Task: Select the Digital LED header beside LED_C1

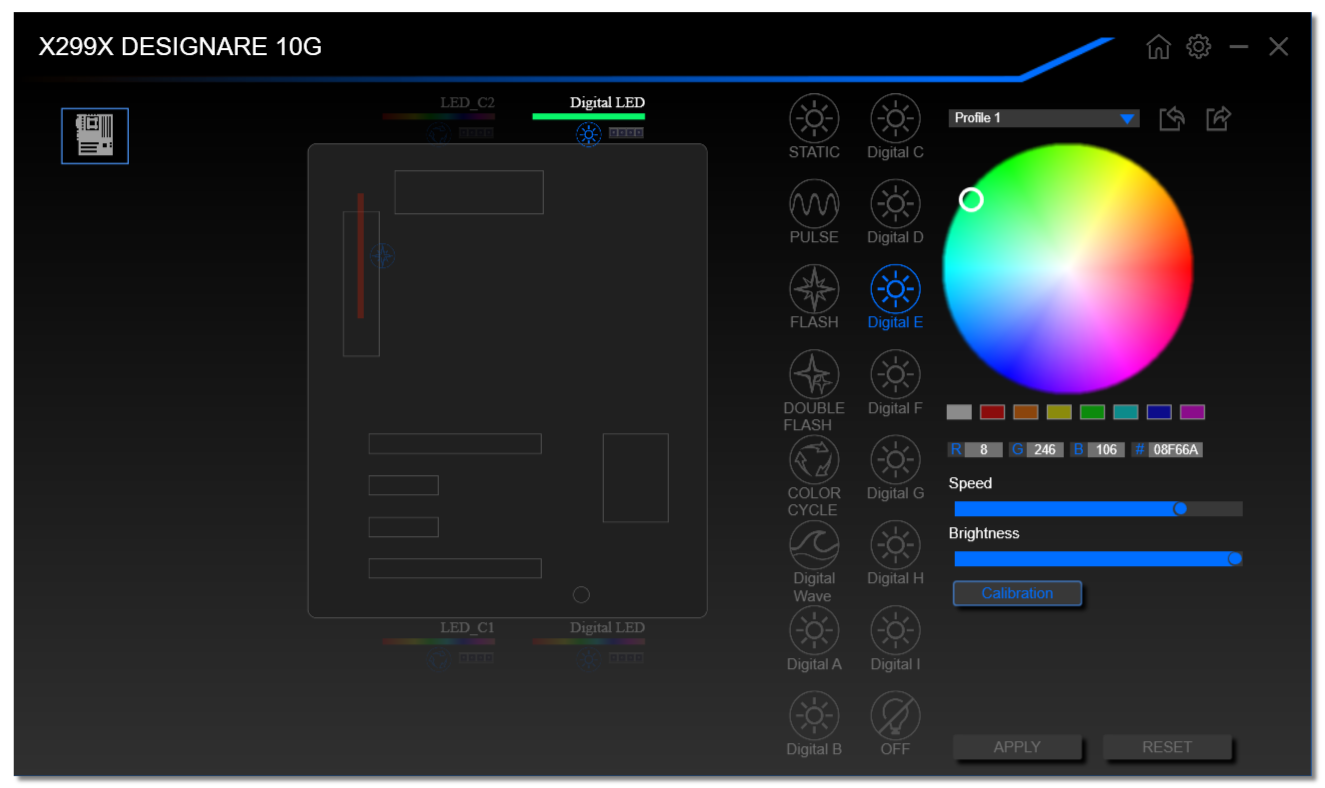Action: point(588,634)
